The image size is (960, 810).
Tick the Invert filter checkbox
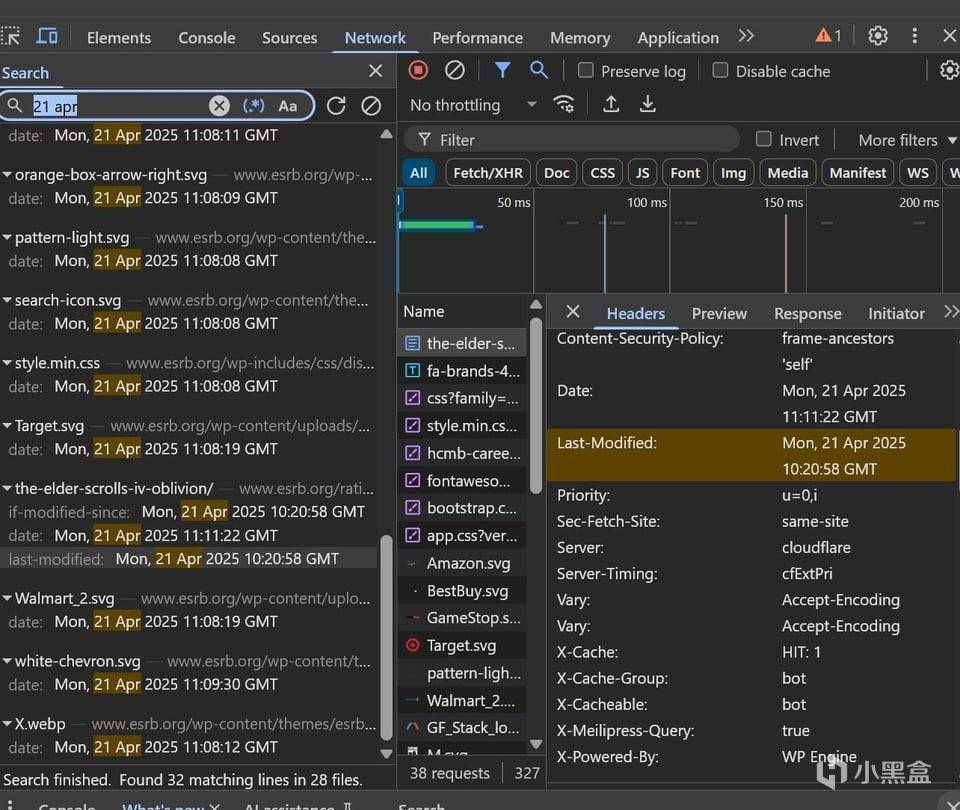click(x=764, y=139)
